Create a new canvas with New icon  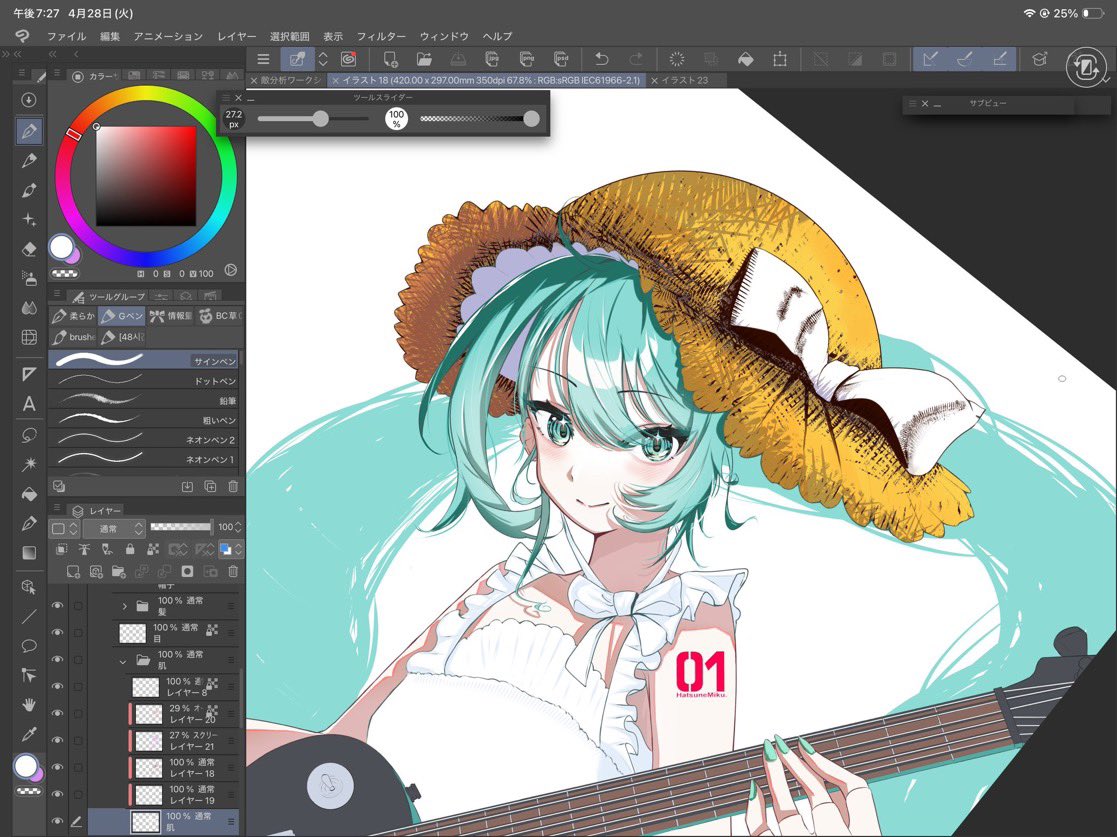coord(390,59)
